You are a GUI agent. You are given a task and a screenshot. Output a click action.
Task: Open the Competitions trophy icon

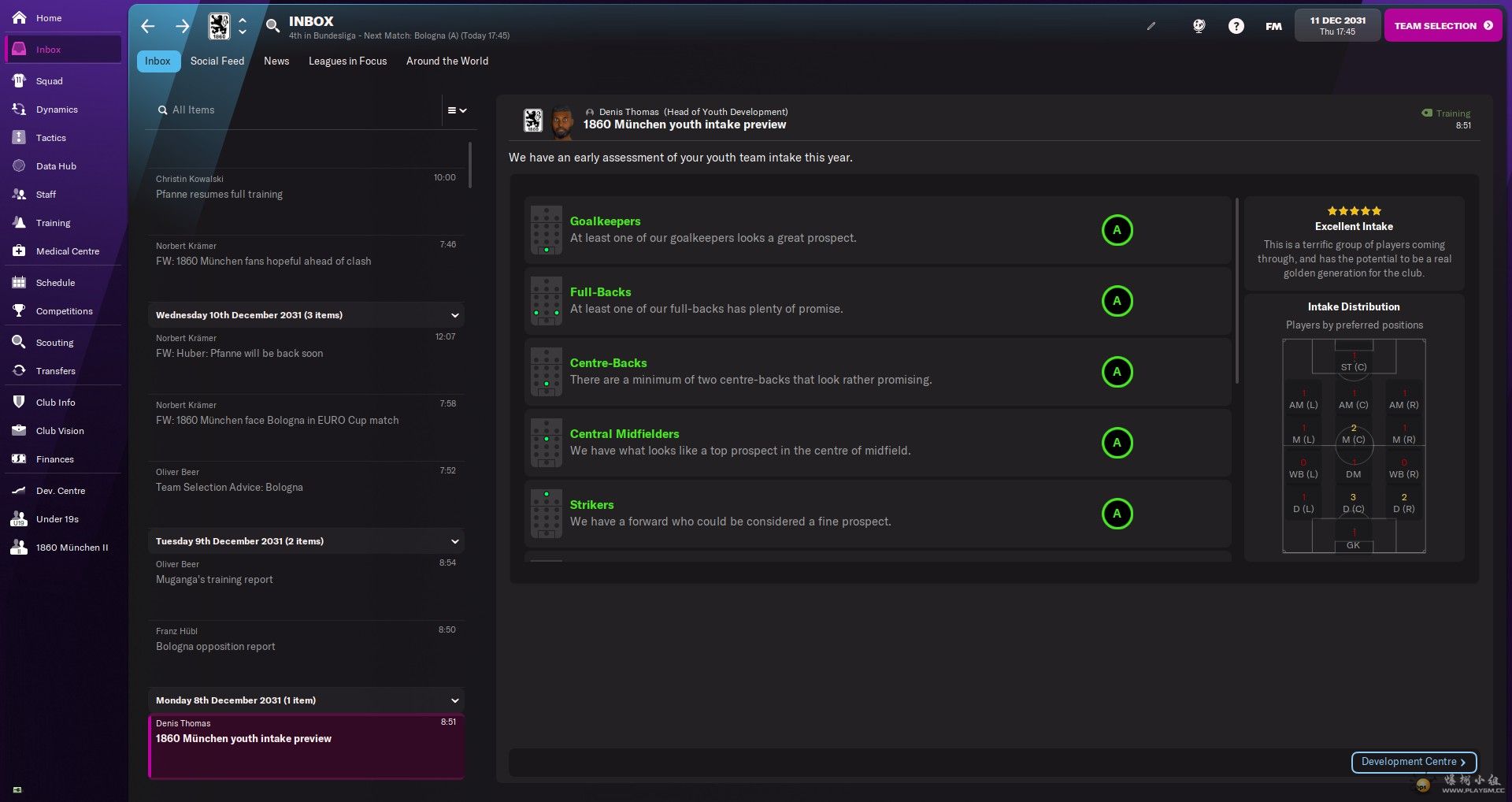(20, 310)
